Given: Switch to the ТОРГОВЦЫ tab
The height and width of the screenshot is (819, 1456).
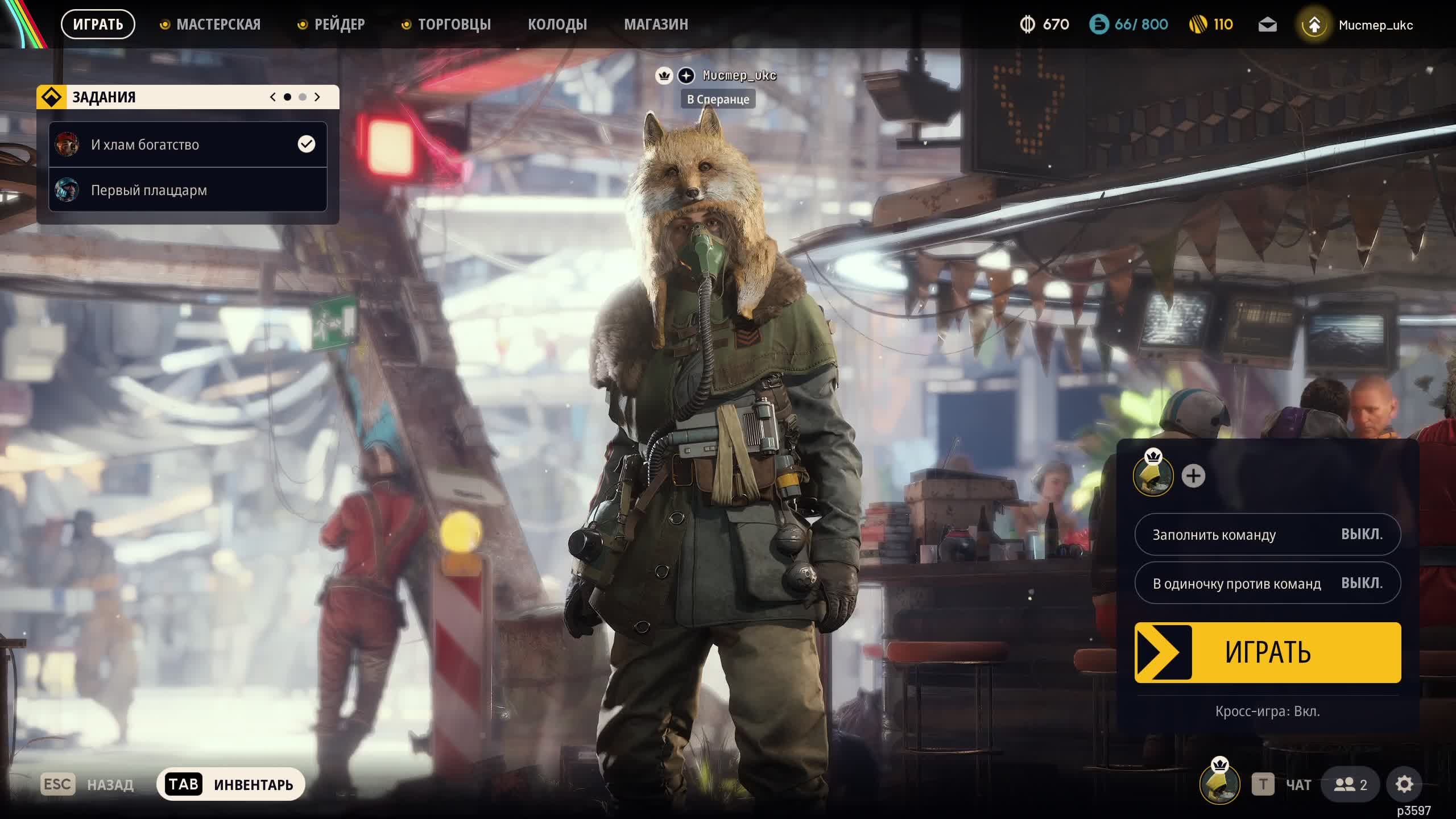Looking at the screenshot, I should 454,24.
